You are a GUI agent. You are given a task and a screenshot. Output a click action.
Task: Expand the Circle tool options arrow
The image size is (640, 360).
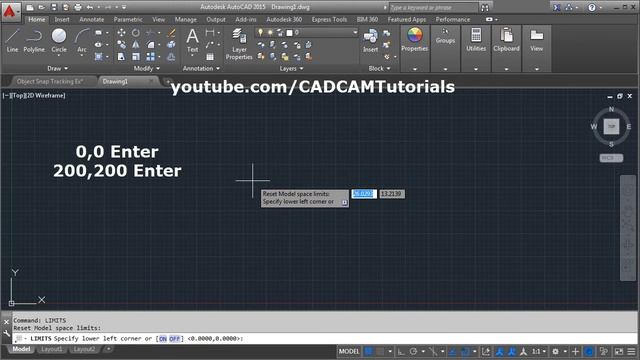(59, 56)
